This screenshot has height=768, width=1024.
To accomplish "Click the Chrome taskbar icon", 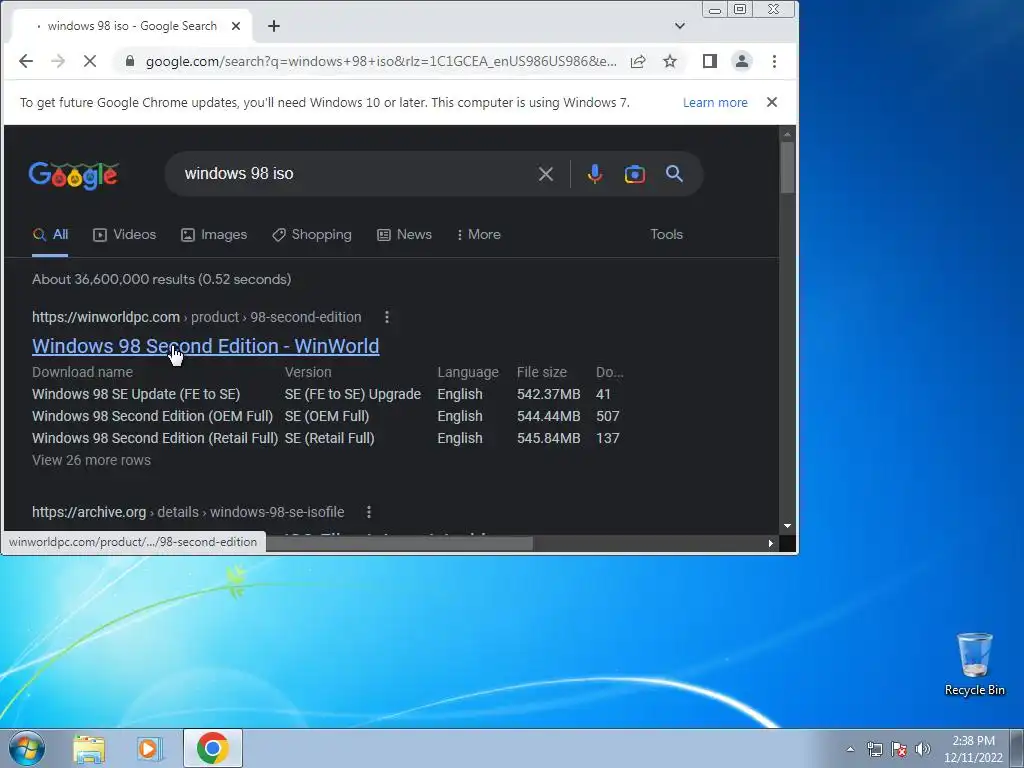I will click(212, 748).
